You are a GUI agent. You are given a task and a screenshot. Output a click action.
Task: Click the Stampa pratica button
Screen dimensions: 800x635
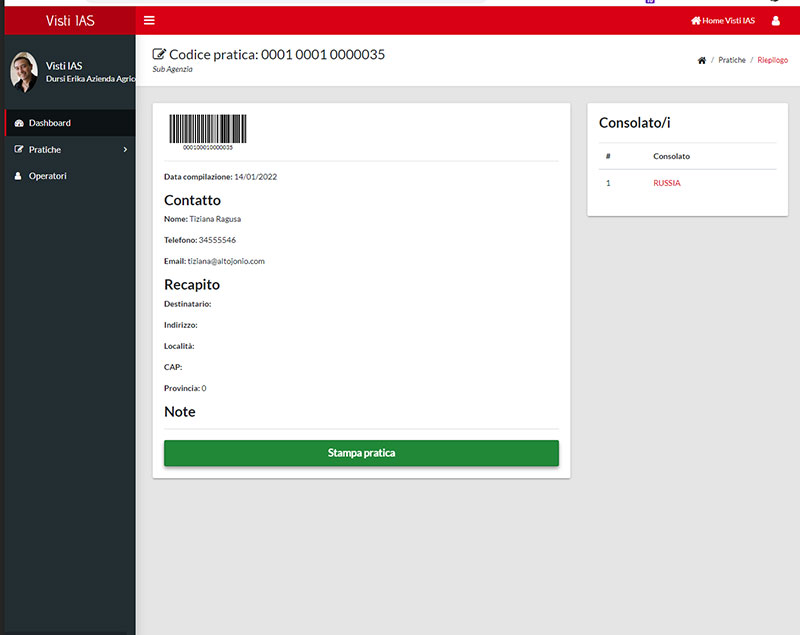point(361,453)
